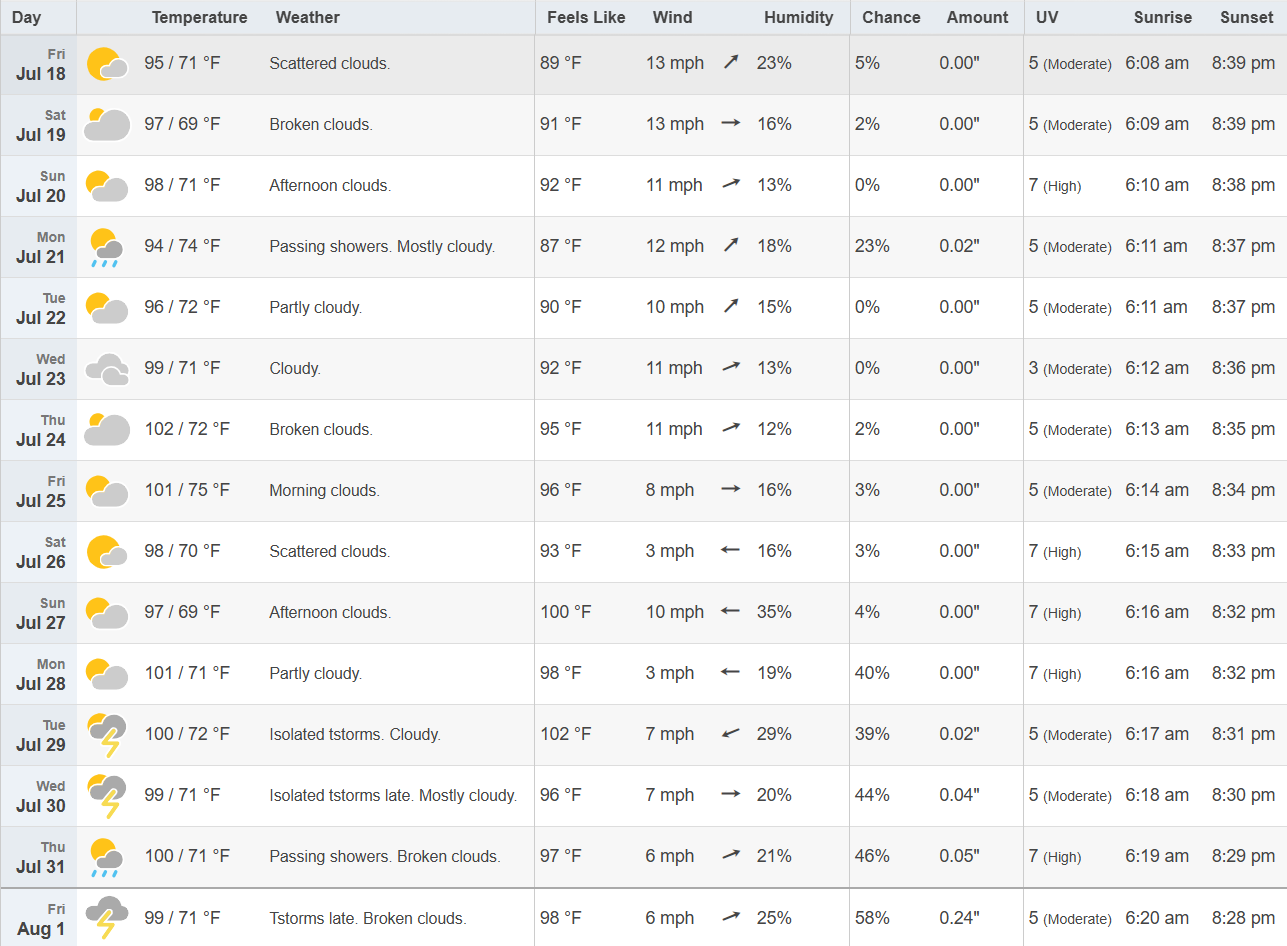Click the Jul 29 thunderstorm icon
The image size is (1287, 946).
coord(106,735)
